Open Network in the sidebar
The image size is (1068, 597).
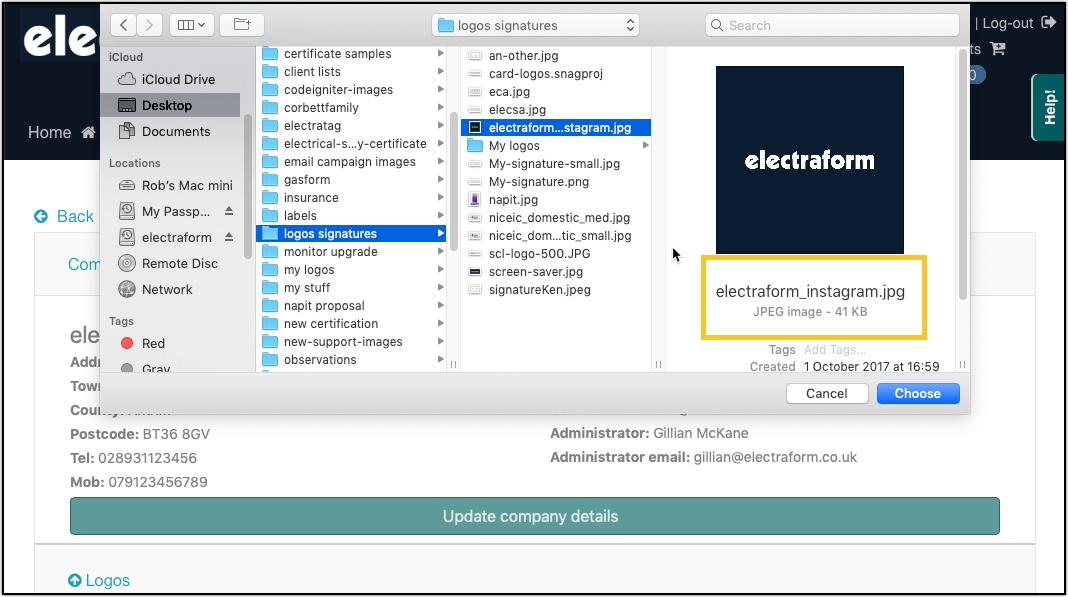click(x=170, y=289)
